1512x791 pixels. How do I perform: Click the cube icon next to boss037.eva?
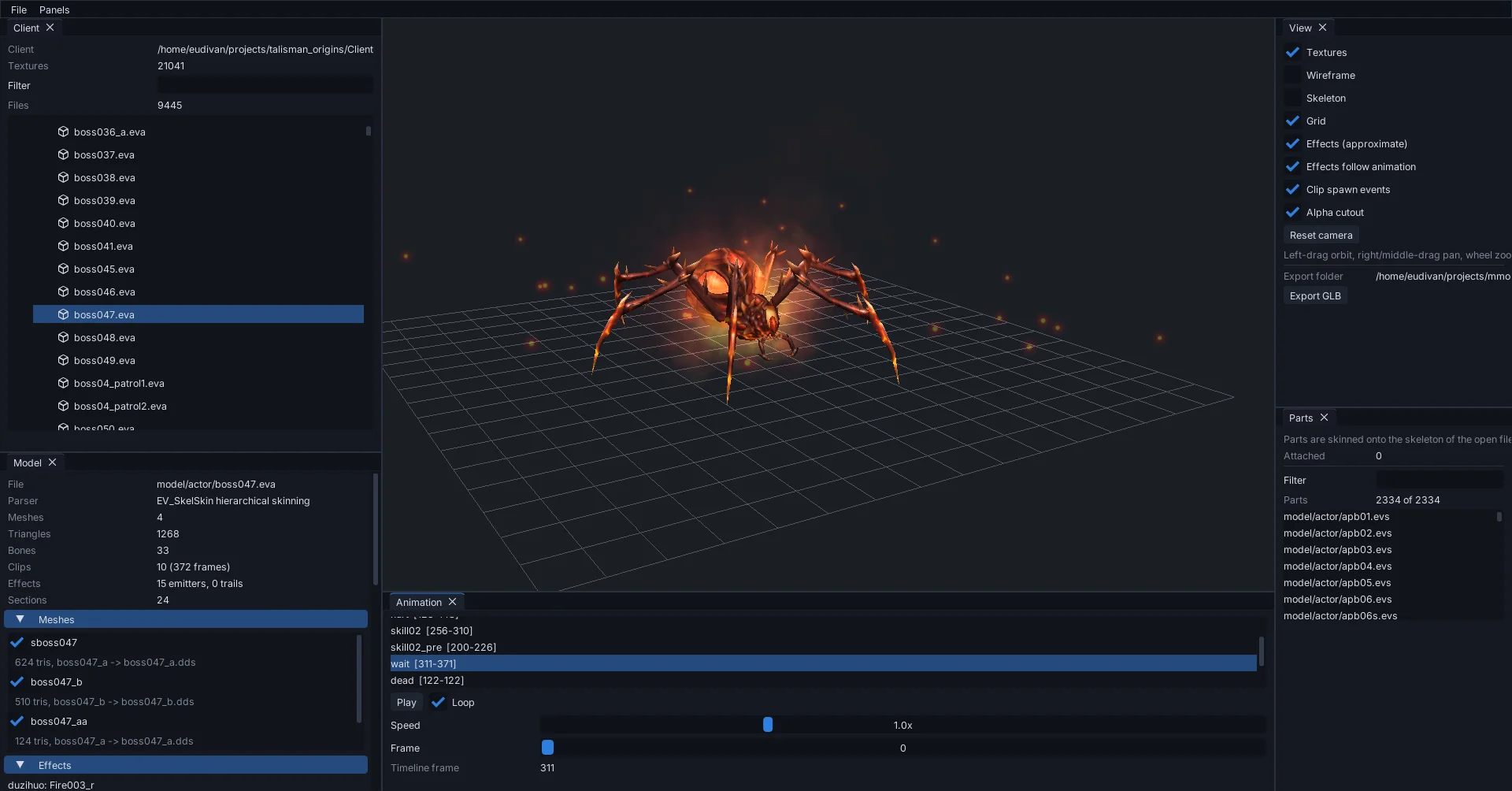click(63, 154)
